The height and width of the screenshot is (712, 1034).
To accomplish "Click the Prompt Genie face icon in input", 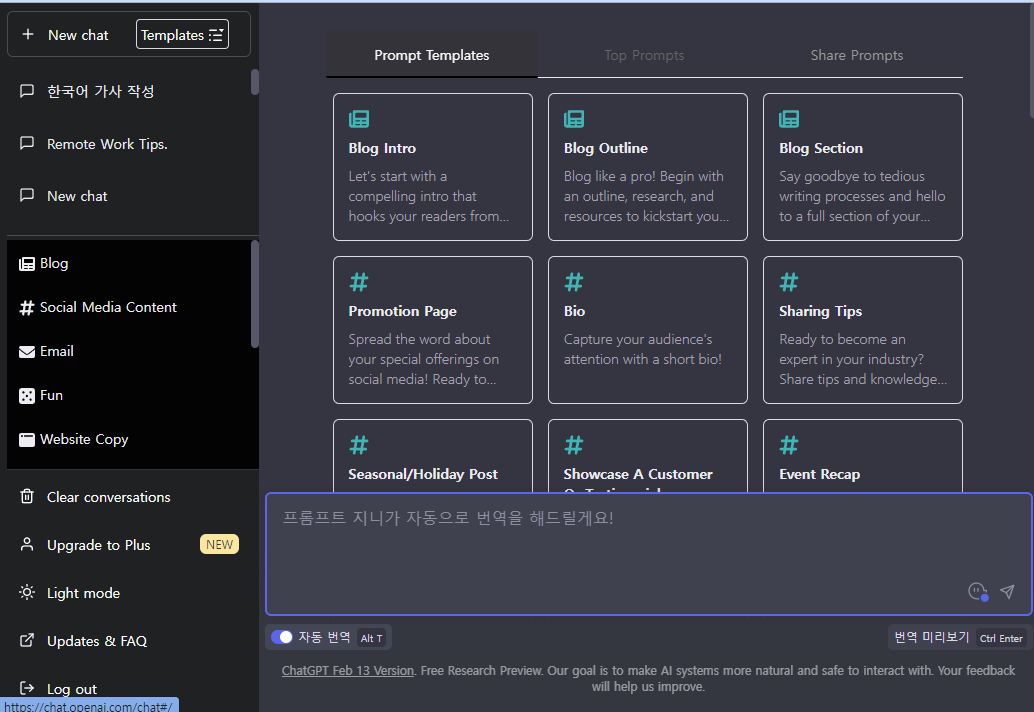I will 977,591.
